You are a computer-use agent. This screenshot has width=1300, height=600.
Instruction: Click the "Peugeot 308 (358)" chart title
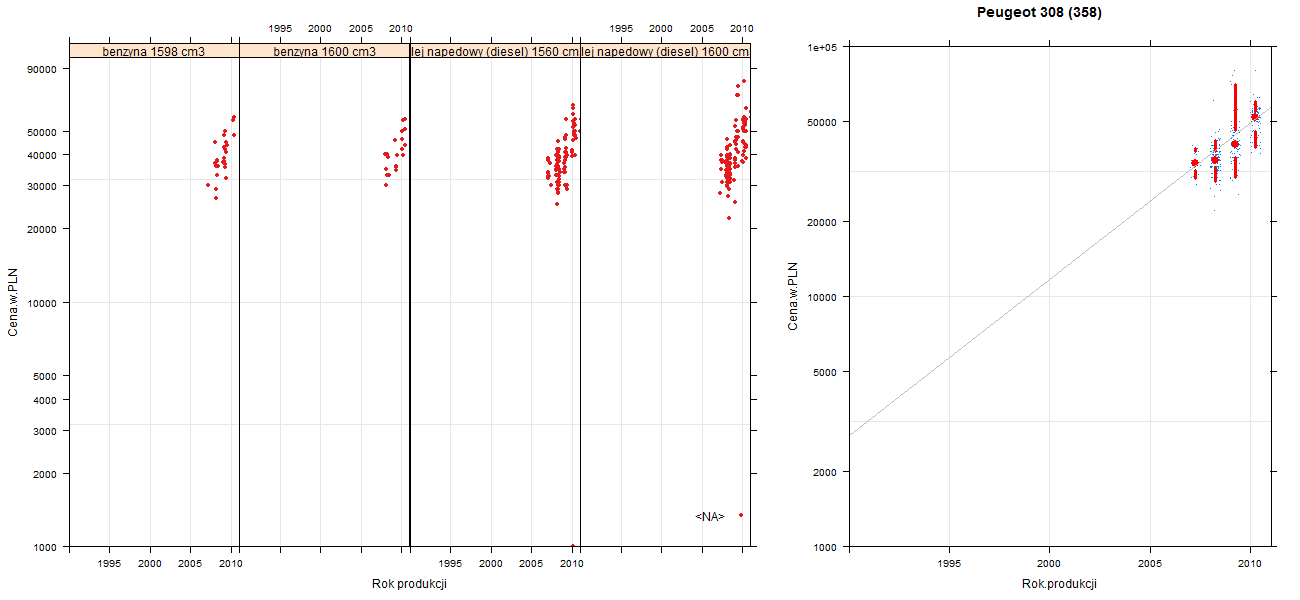[1040, 13]
